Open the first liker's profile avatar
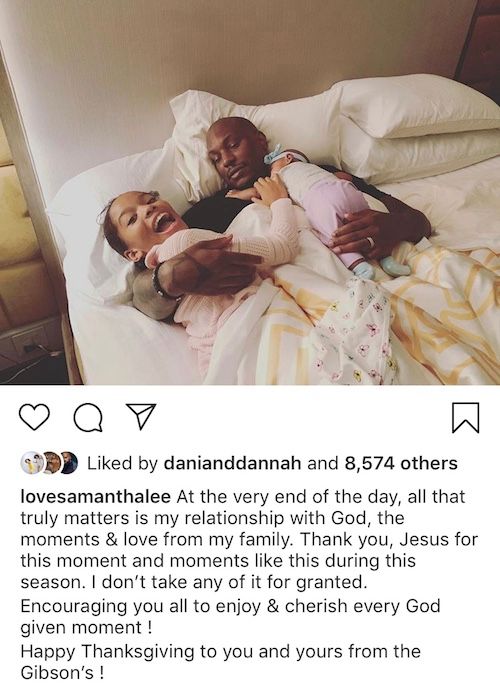The height and width of the screenshot is (685, 500). [31, 463]
